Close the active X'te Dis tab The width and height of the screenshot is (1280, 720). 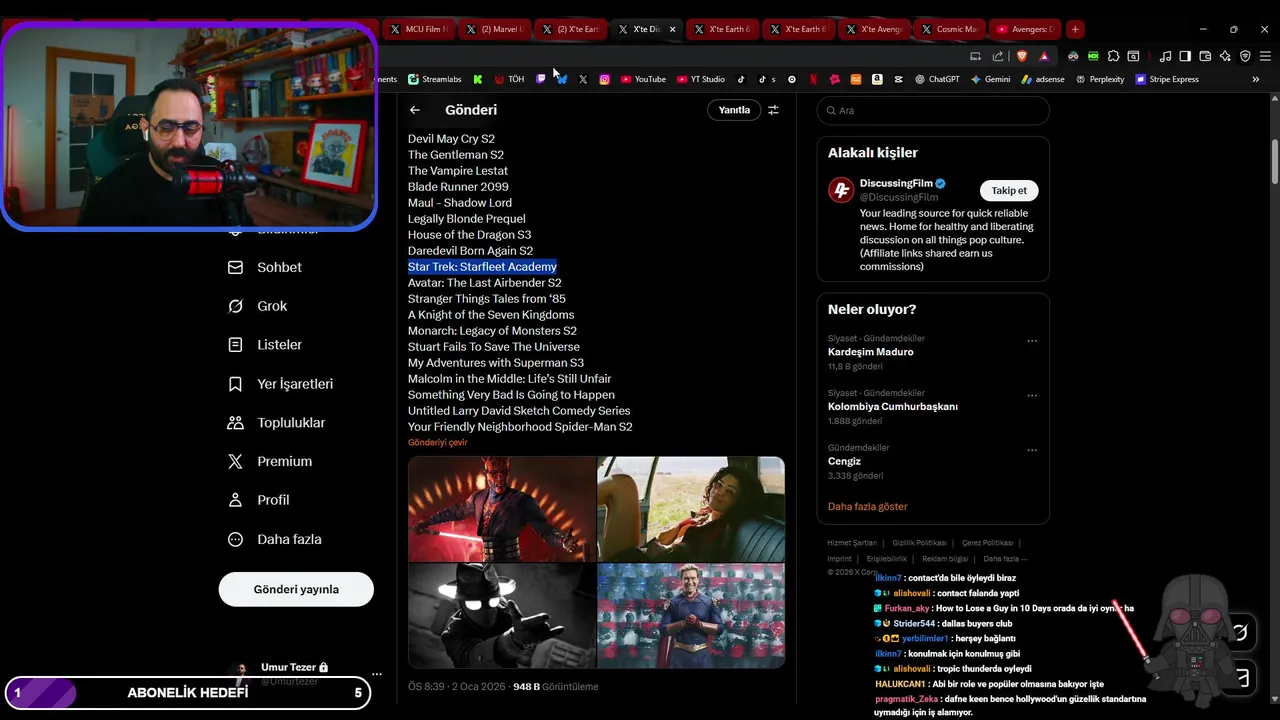pos(672,29)
